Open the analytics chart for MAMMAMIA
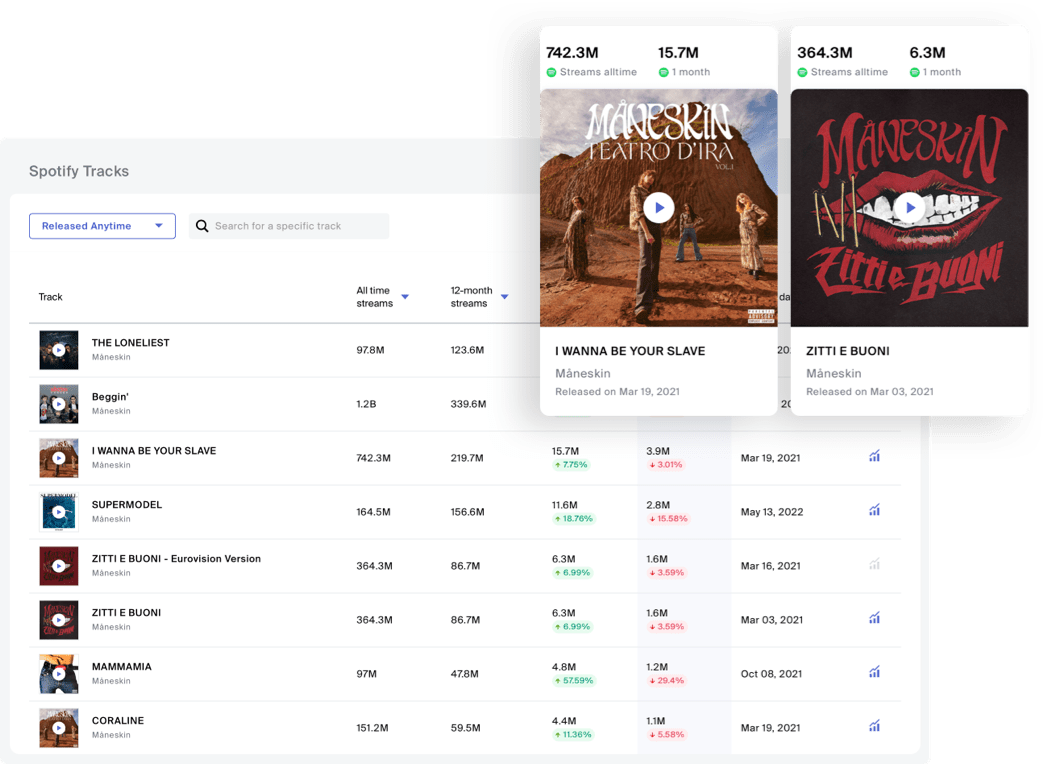The height and width of the screenshot is (764, 1048). (x=874, y=671)
